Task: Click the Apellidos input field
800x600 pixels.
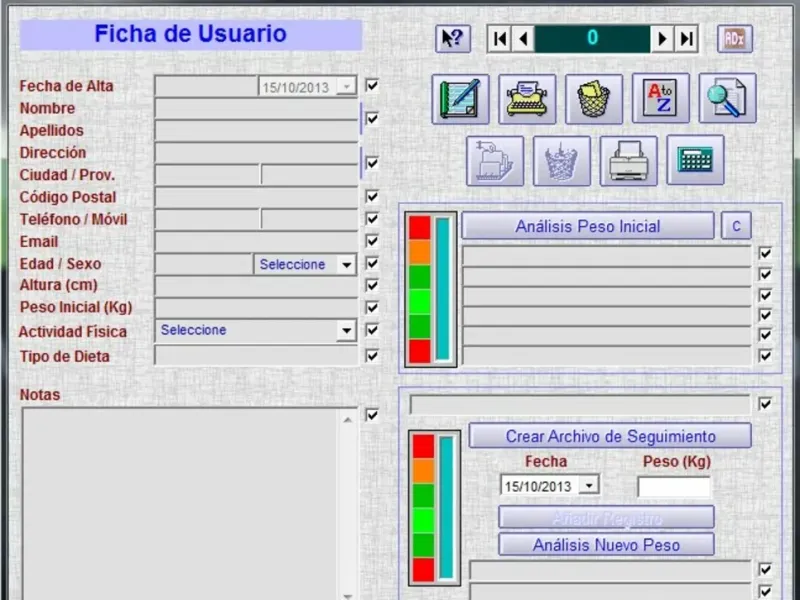Action: point(257,131)
